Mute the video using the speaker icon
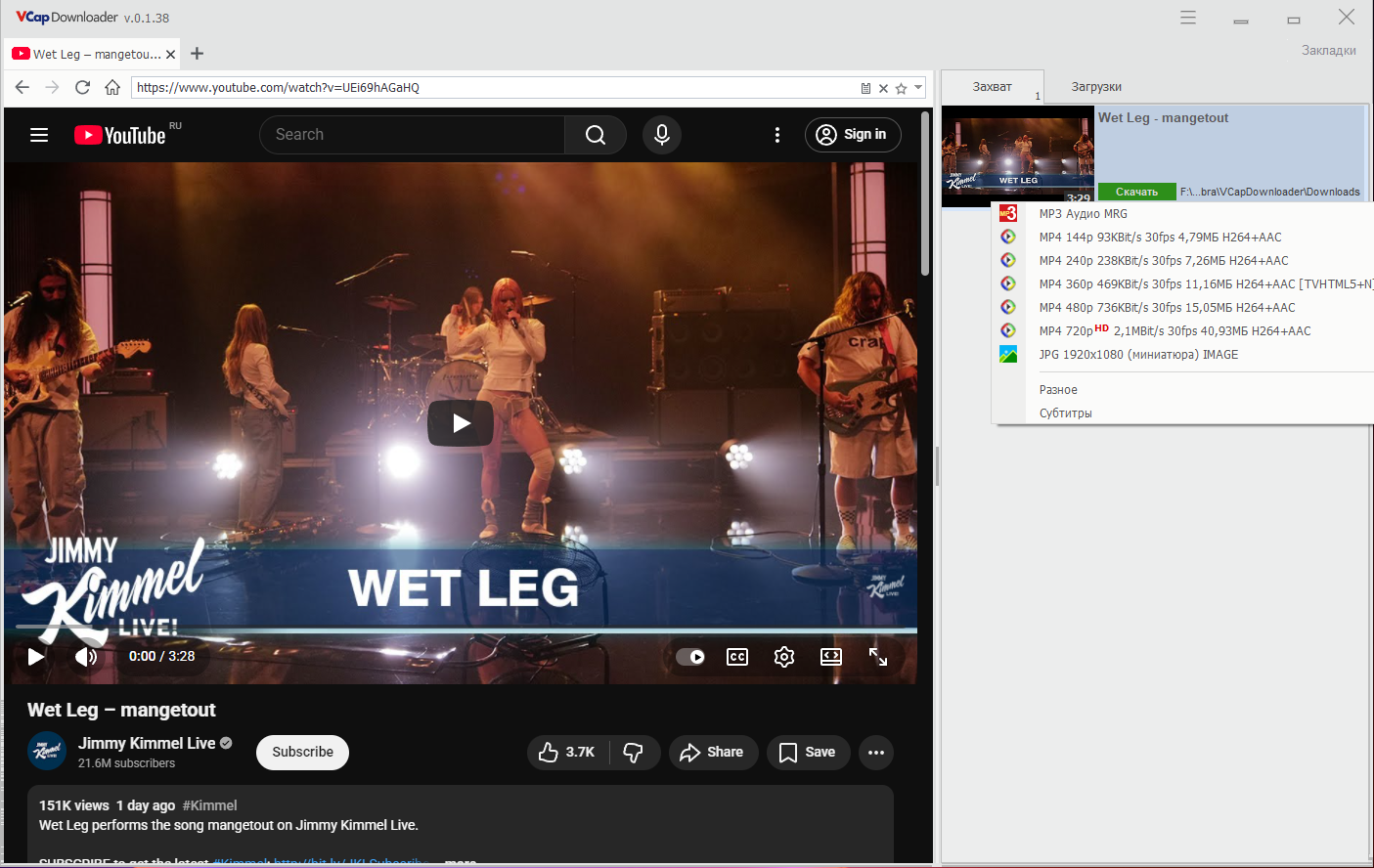1374x868 pixels. pyautogui.click(x=86, y=657)
